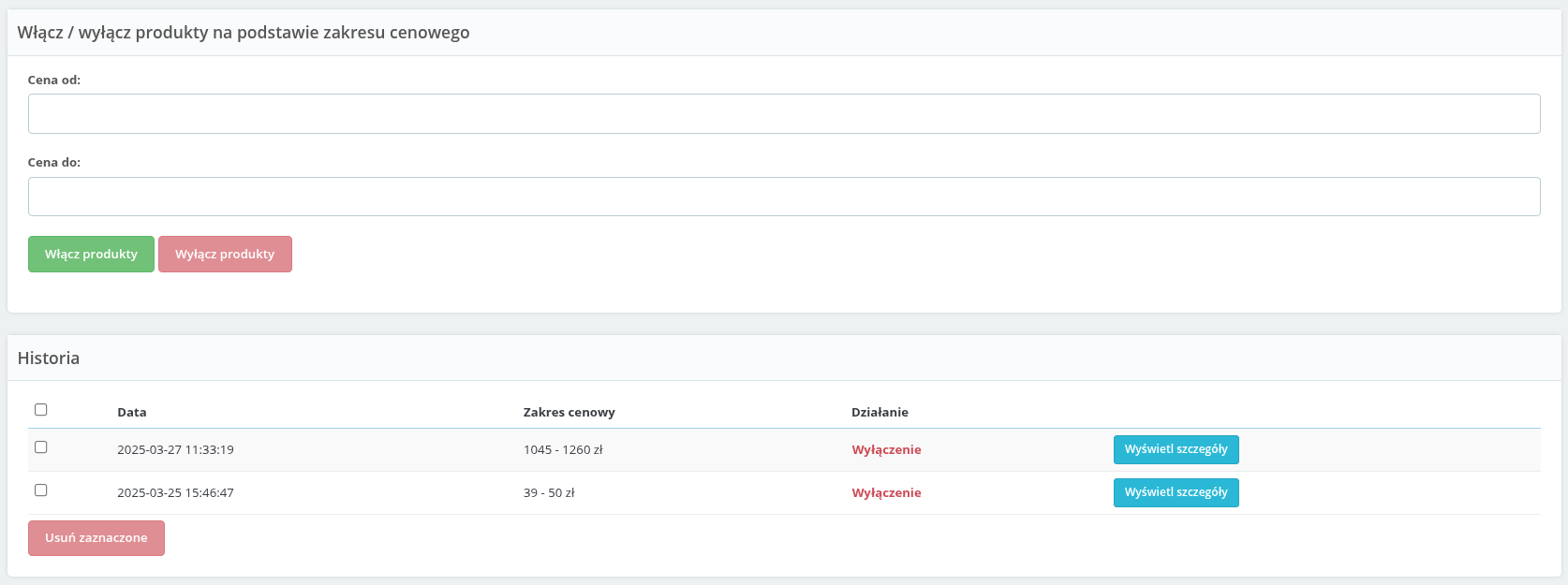Image resolution: width=1568 pixels, height=585 pixels.
Task: Toggle the select-all checkbox in table header
Action: pyautogui.click(x=41, y=410)
